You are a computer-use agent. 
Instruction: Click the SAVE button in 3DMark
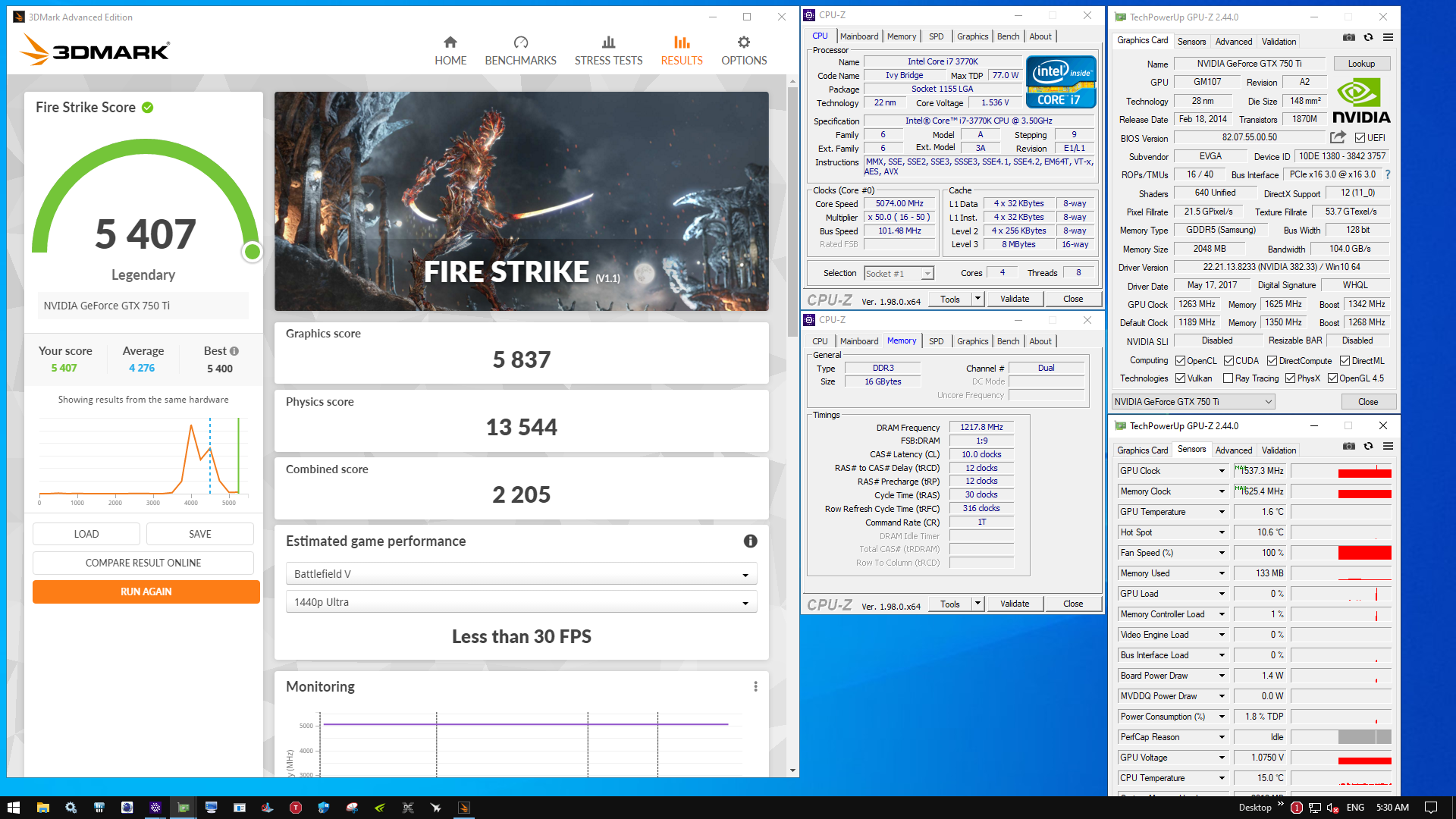coord(200,534)
